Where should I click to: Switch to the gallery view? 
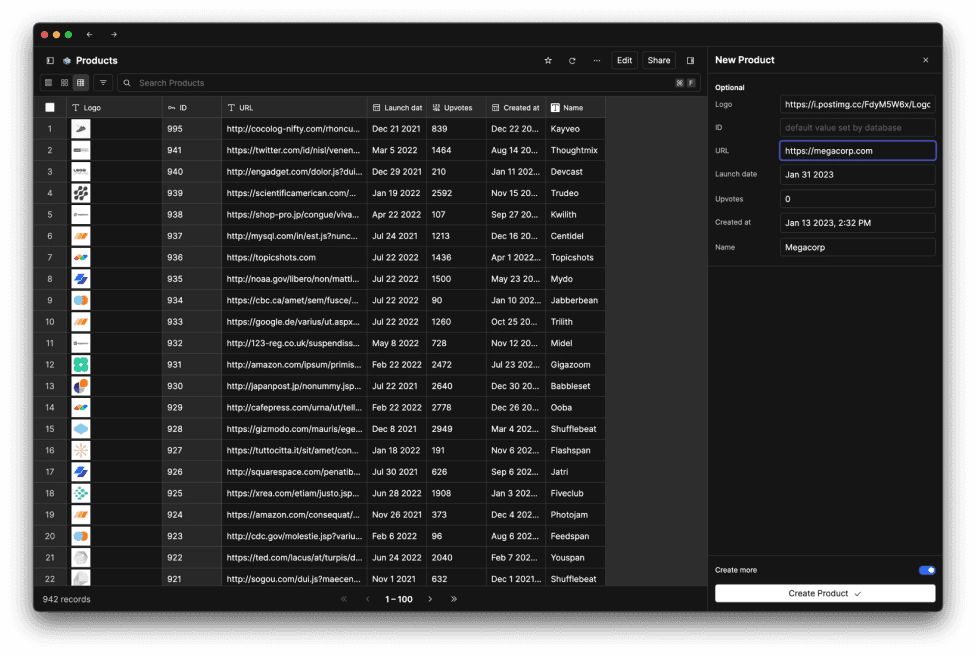pos(64,82)
